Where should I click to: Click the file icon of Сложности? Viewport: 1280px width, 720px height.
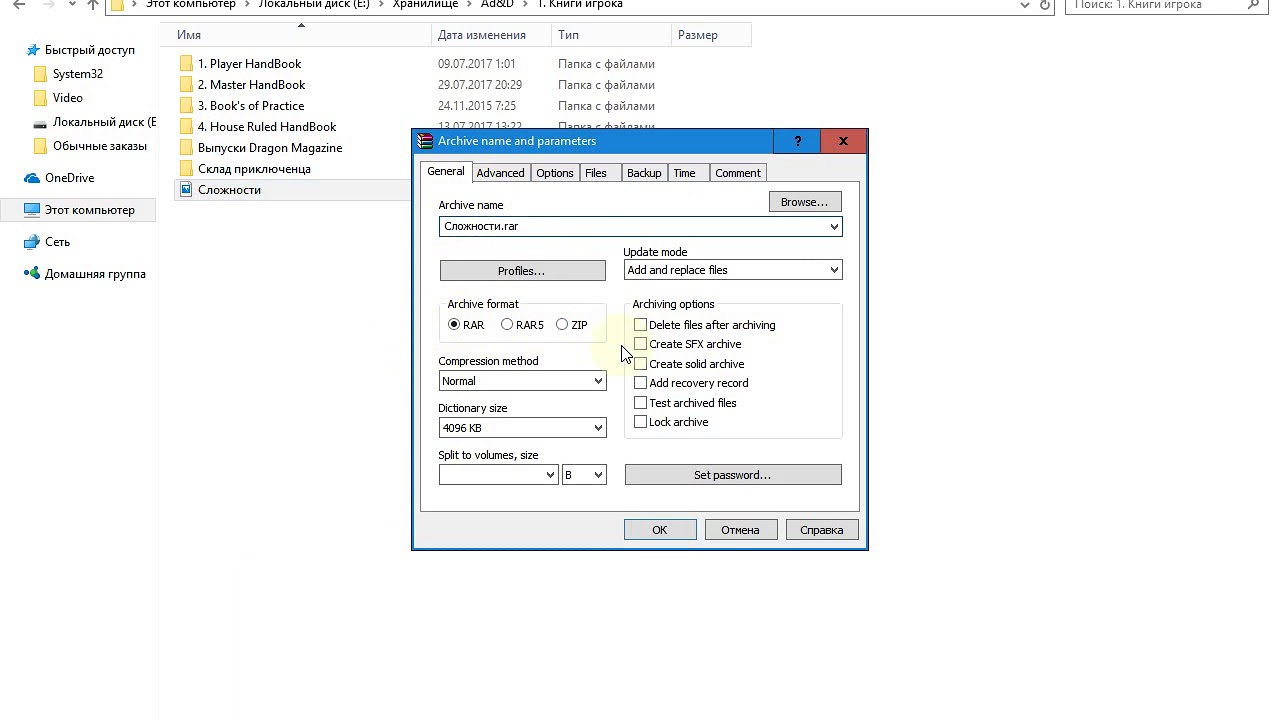click(x=186, y=189)
